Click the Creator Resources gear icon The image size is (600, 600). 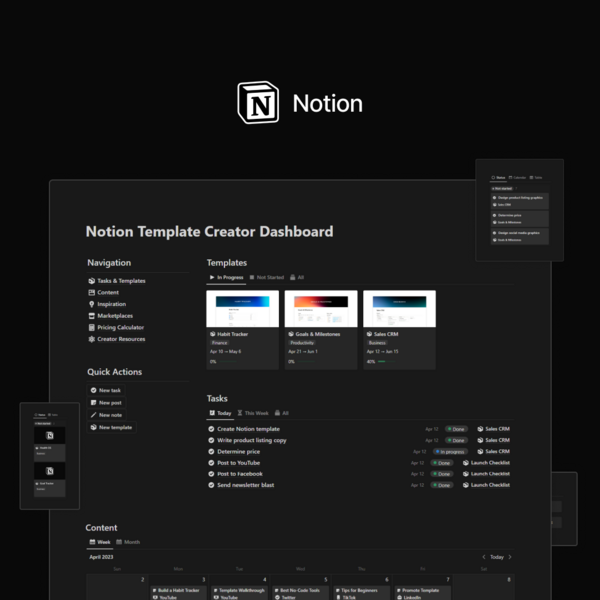[x=91, y=339]
